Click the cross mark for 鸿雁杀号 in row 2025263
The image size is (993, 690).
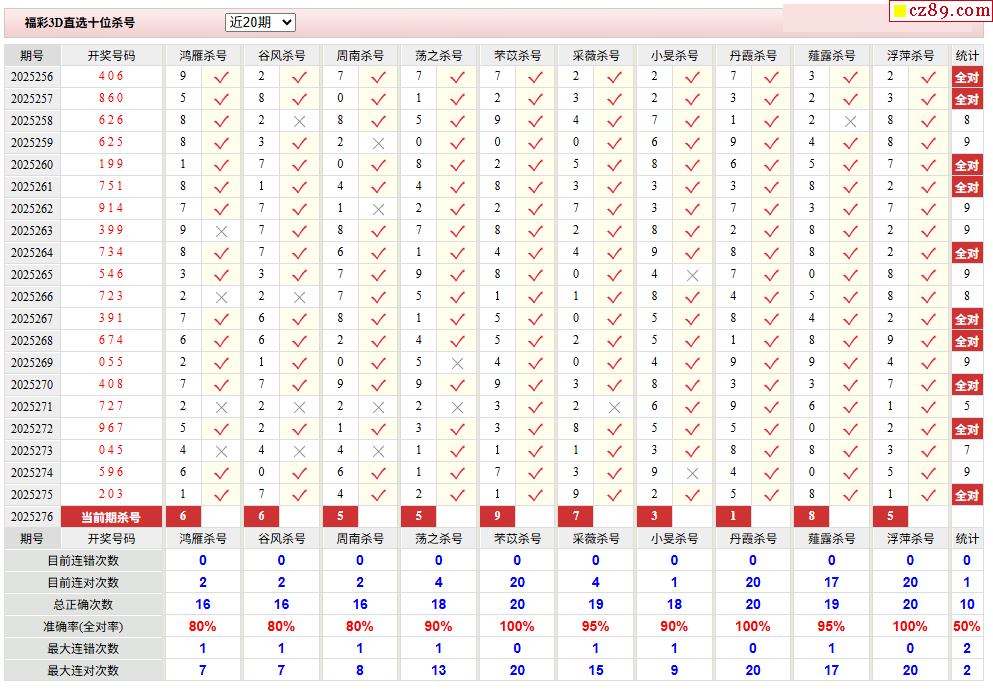[221, 231]
